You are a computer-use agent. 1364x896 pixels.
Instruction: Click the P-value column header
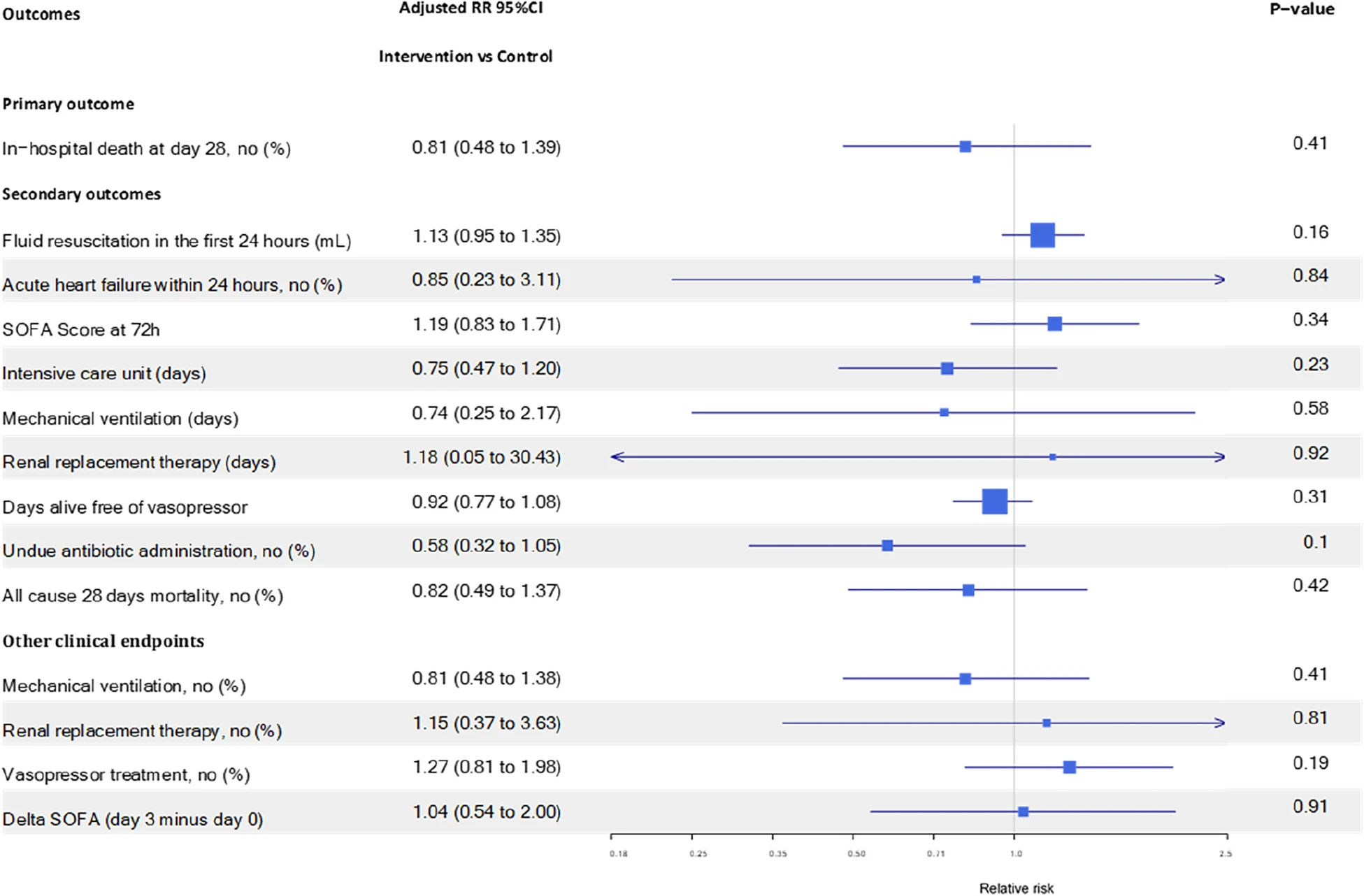click(x=1302, y=9)
